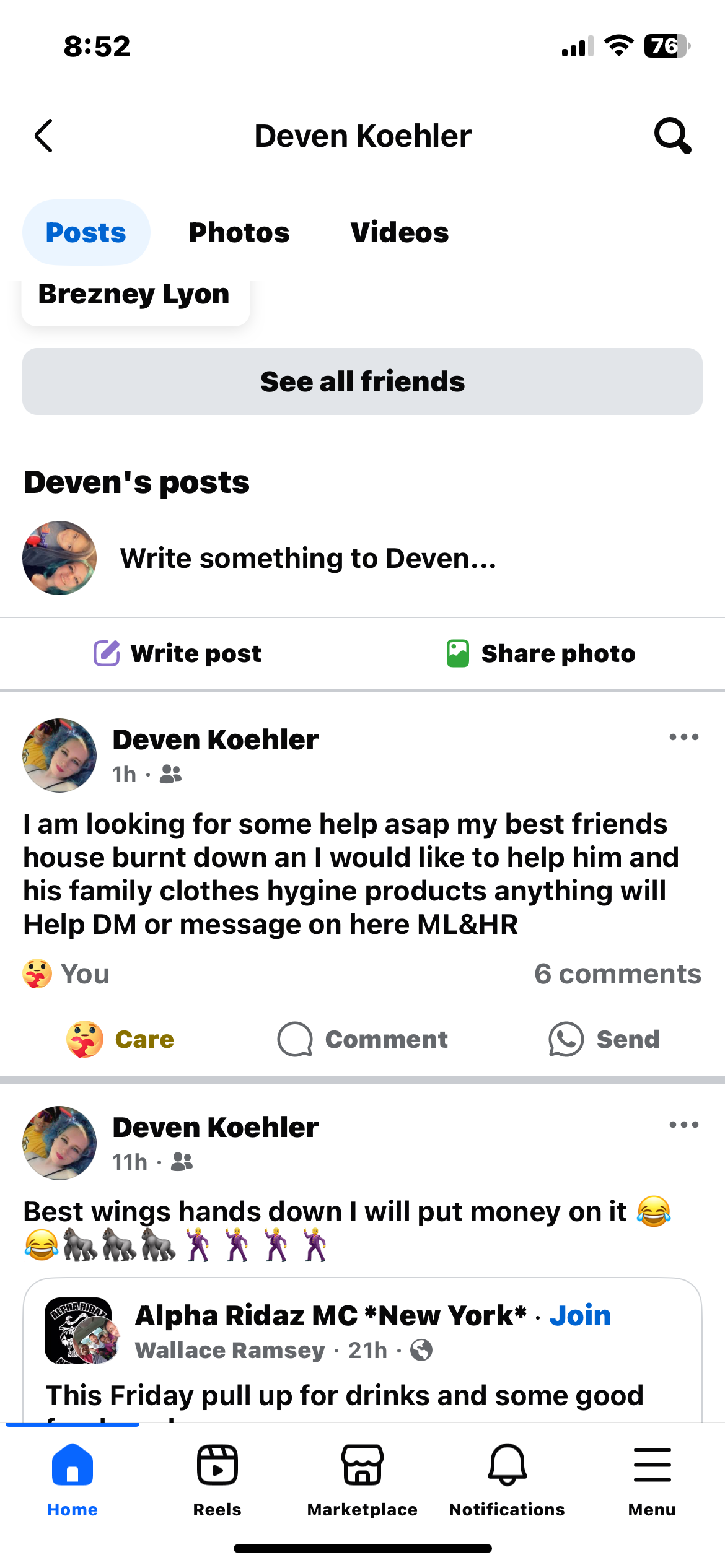Toggle the Care reaction on first post
Screen dimensions: 725x1568
120,1039
